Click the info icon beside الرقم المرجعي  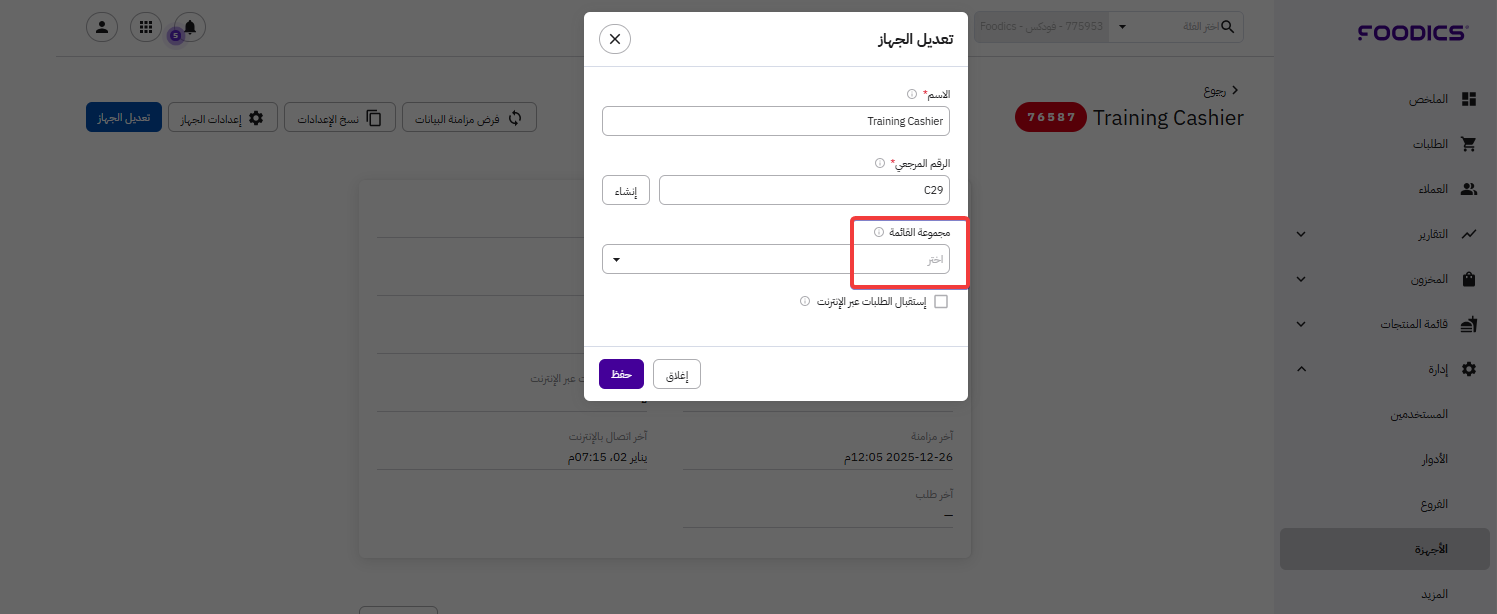(879, 163)
